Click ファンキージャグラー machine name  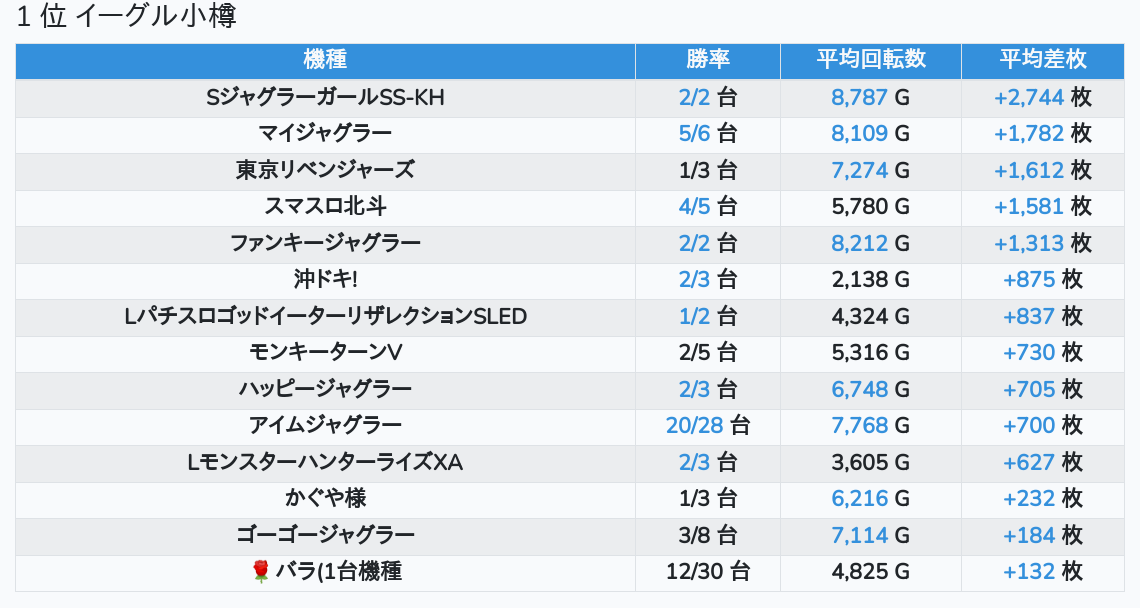pyautogui.click(x=325, y=243)
